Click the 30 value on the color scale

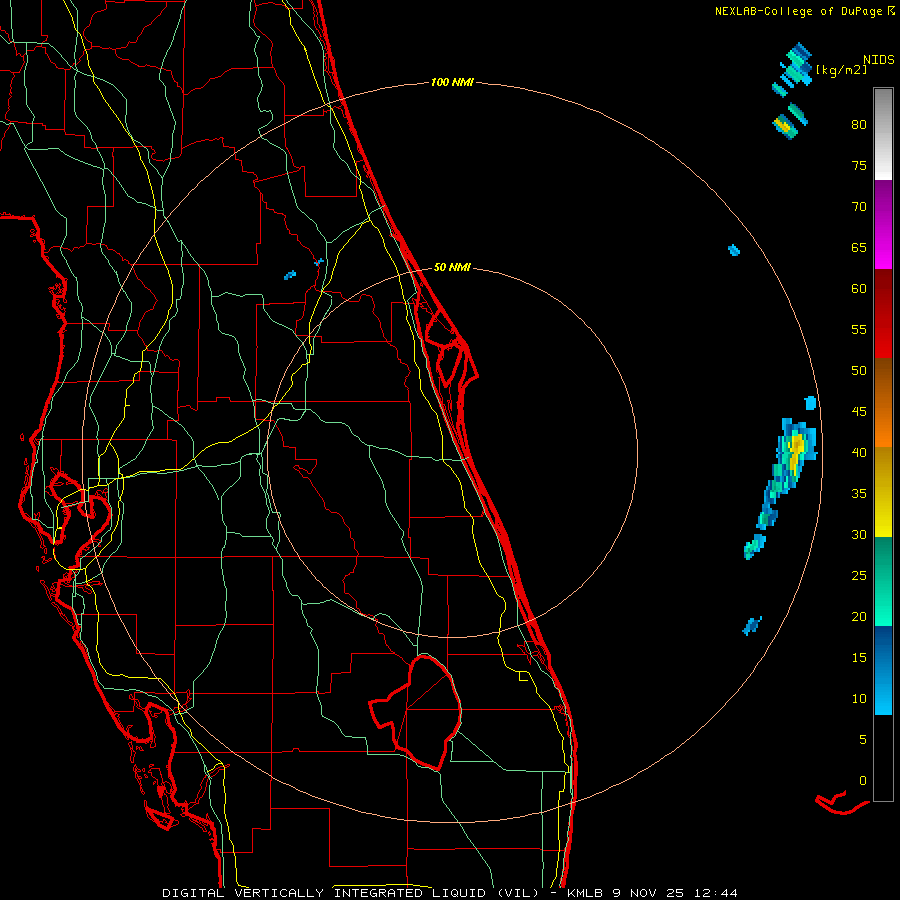[x=859, y=534]
